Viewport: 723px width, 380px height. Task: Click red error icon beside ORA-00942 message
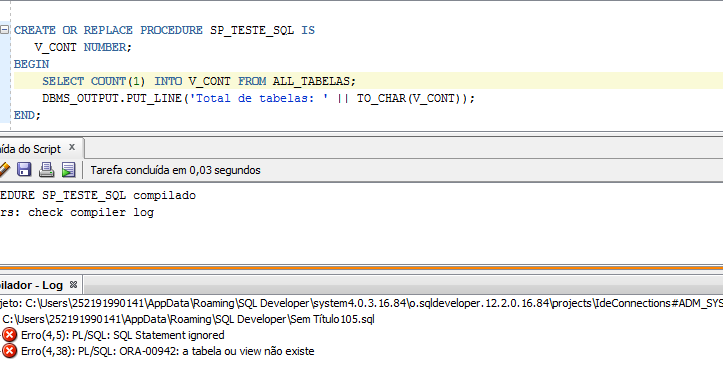(9, 351)
